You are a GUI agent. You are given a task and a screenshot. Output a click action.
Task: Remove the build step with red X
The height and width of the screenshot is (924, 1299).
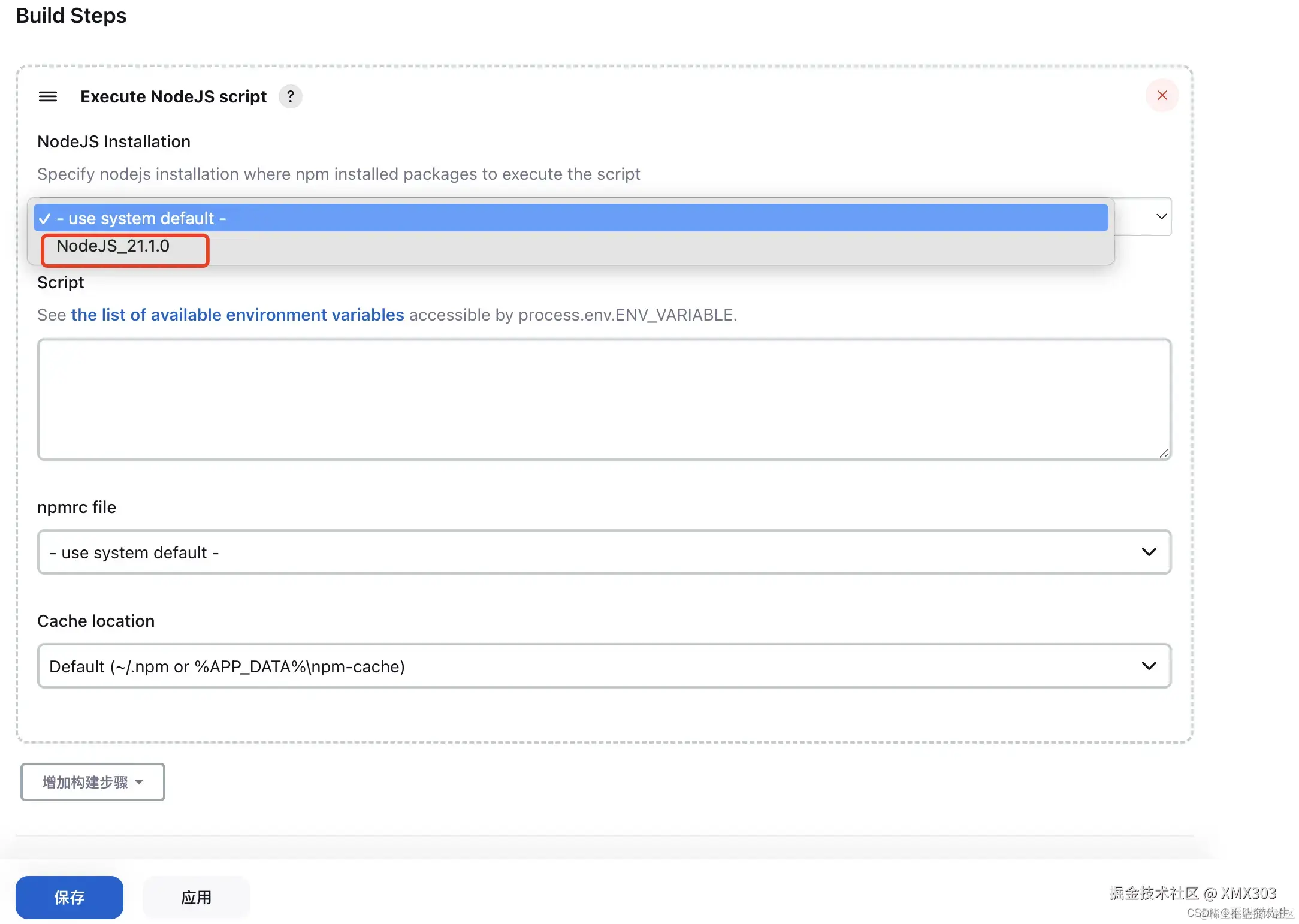(1162, 96)
